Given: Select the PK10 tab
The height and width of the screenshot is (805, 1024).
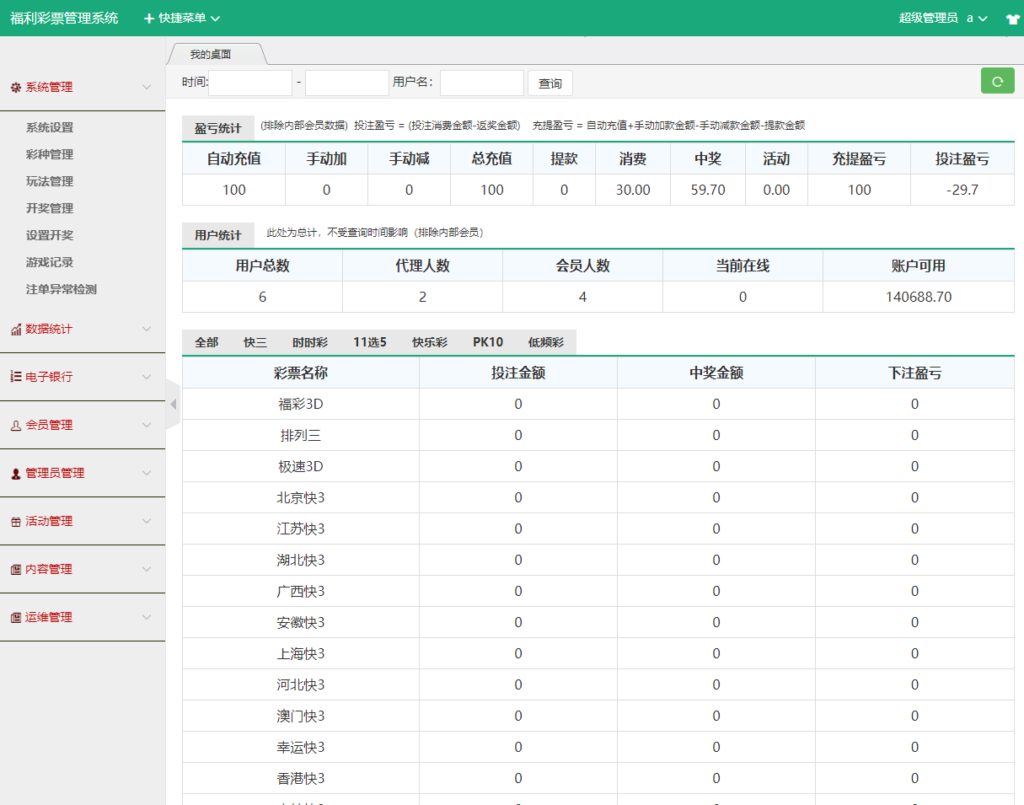Looking at the screenshot, I should click(488, 341).
